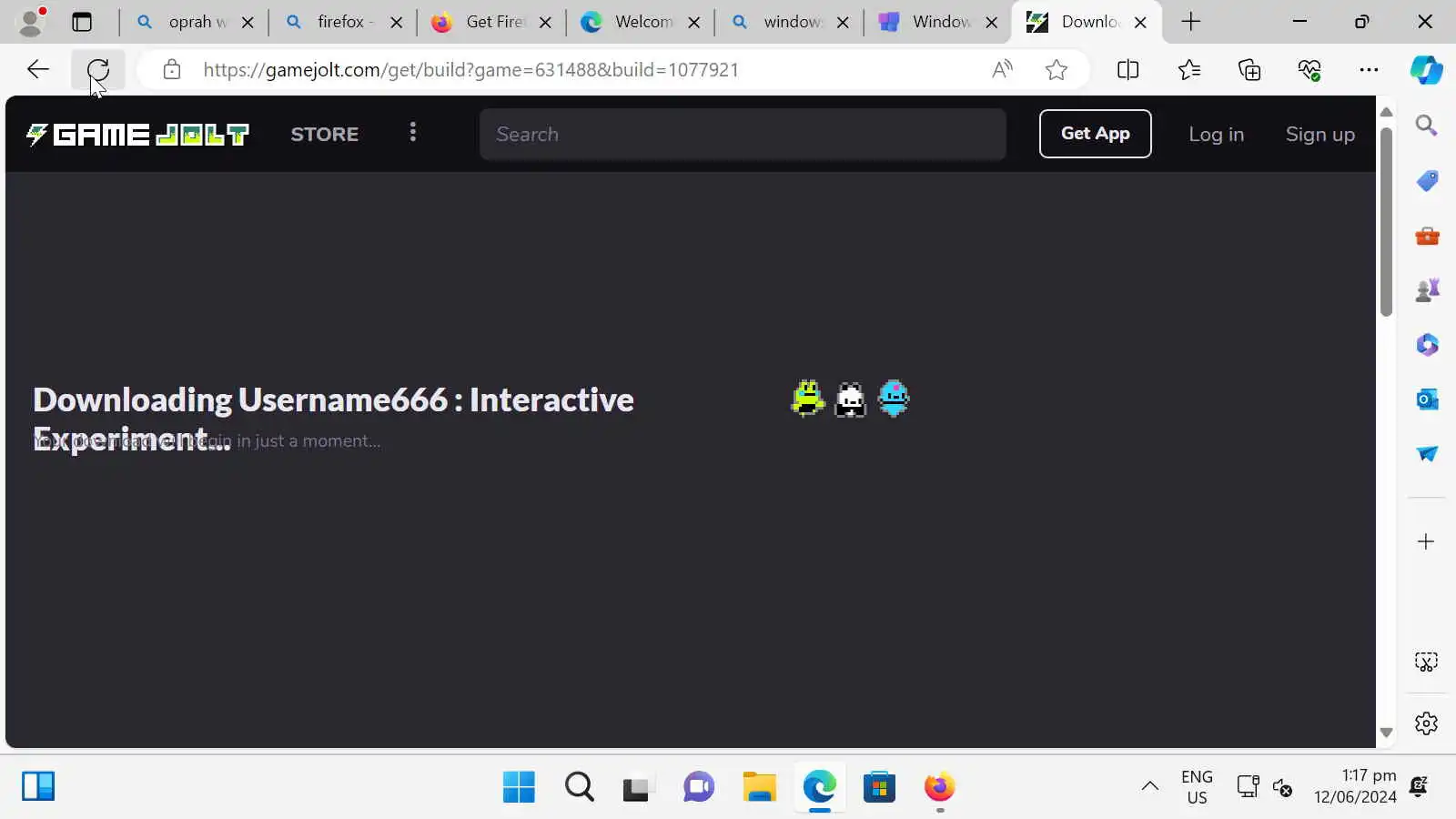The height and width of the screenshot is (819, 1456).
Task: Open Task View in taskbar
Action: pos(638,787)
